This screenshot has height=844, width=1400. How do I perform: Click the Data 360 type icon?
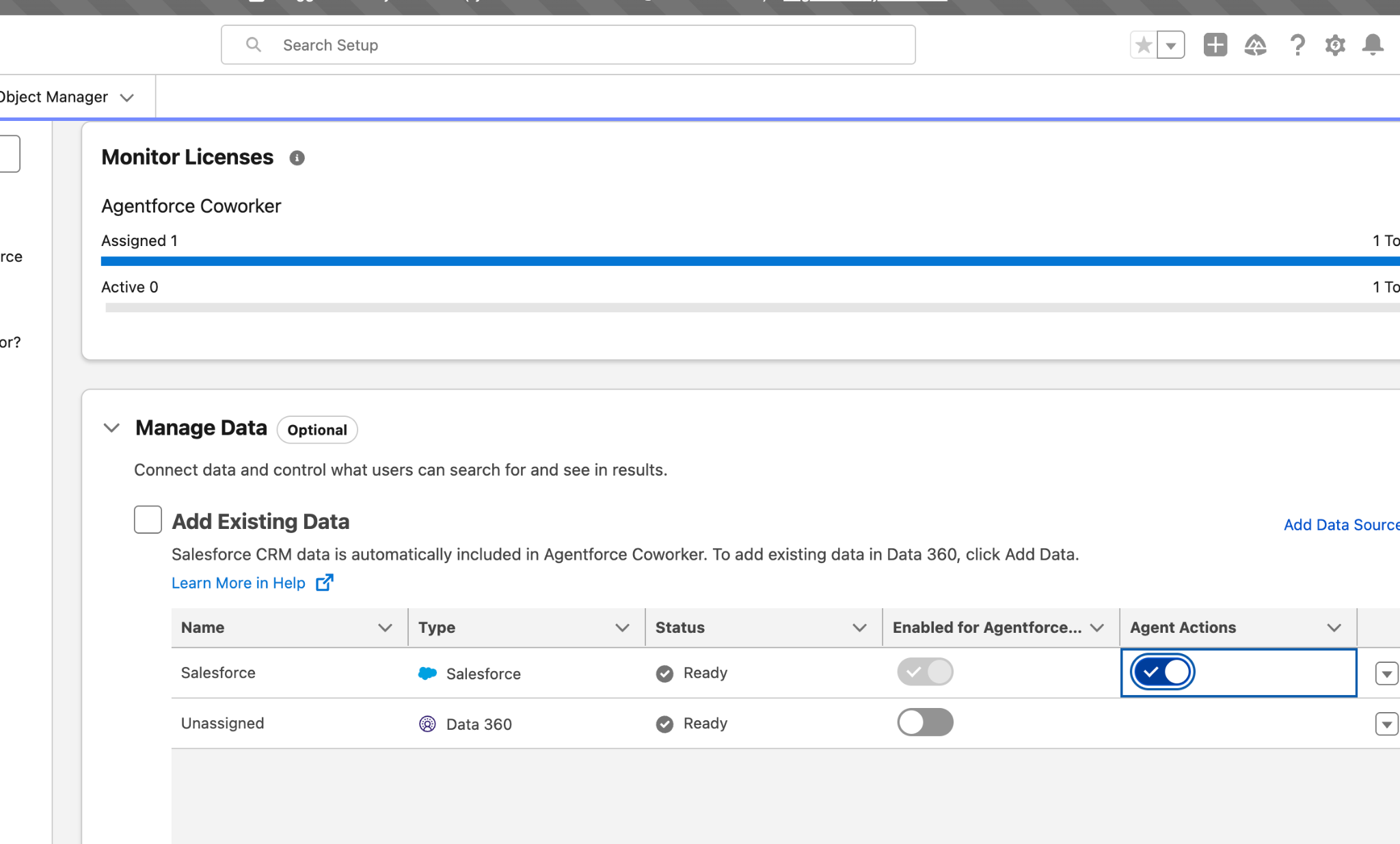427,724
